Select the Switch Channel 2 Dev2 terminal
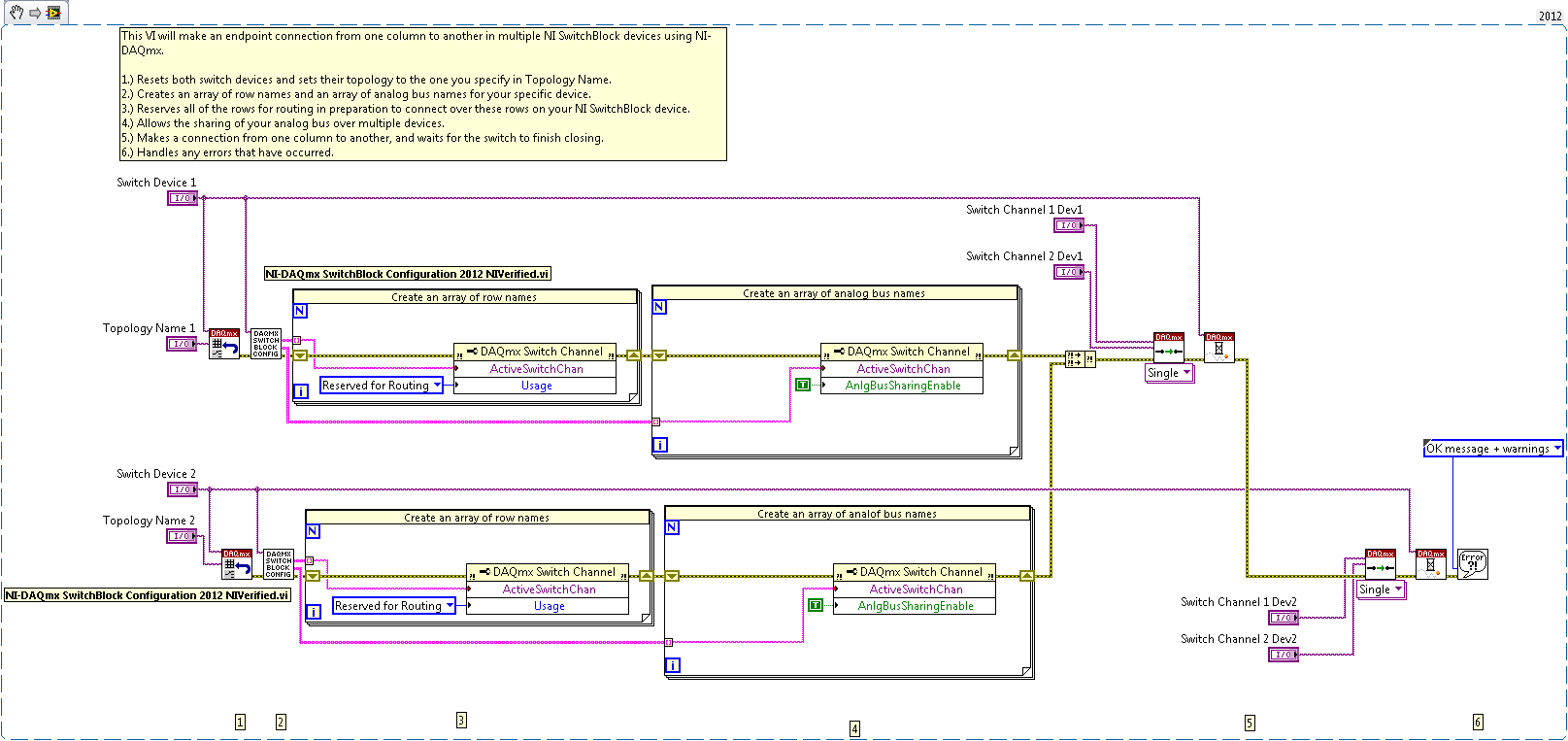 tap(1284, 655)
